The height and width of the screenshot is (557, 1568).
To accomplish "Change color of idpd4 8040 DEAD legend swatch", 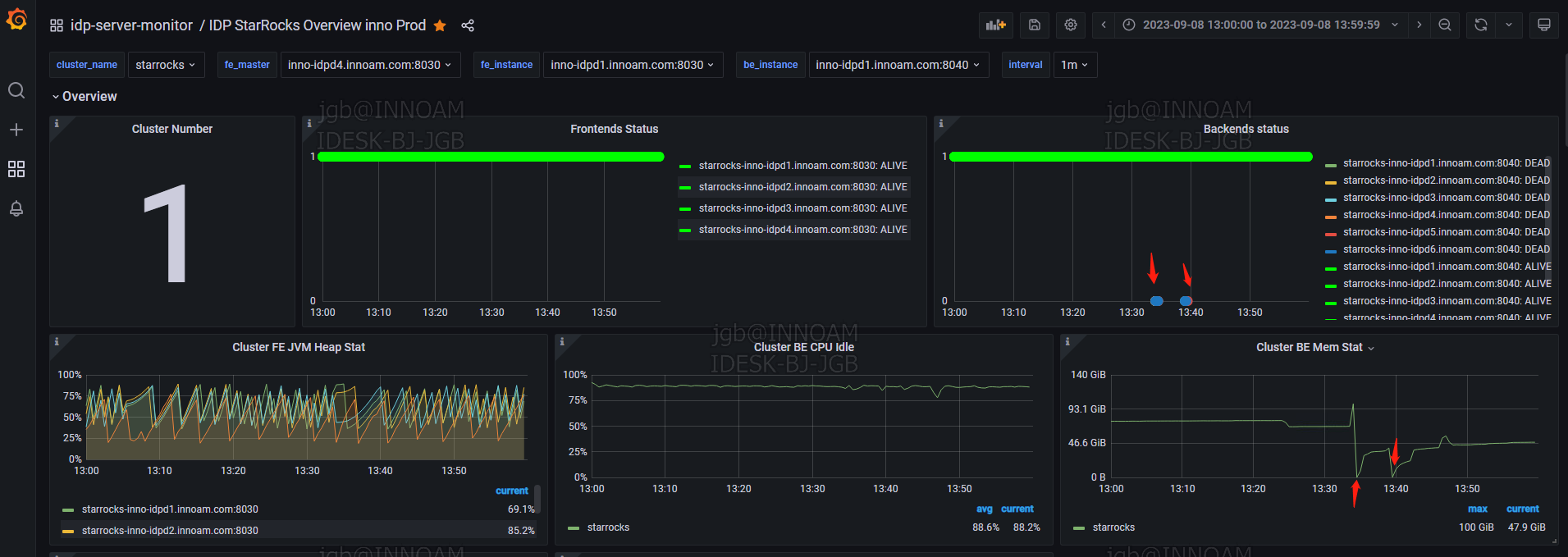I will [1331, 217].
